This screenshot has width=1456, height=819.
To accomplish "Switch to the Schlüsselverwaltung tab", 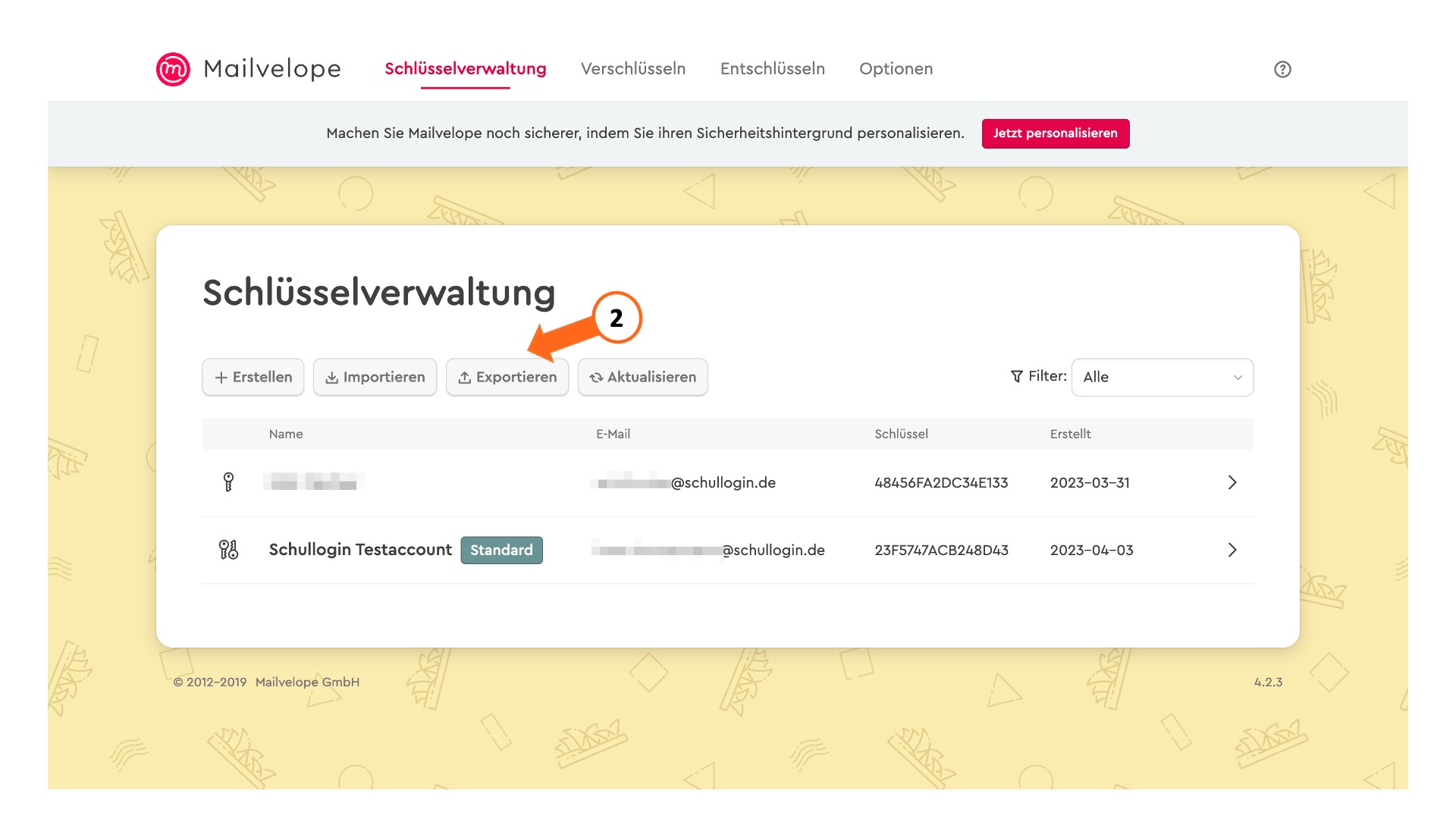I will coord(465,69).
